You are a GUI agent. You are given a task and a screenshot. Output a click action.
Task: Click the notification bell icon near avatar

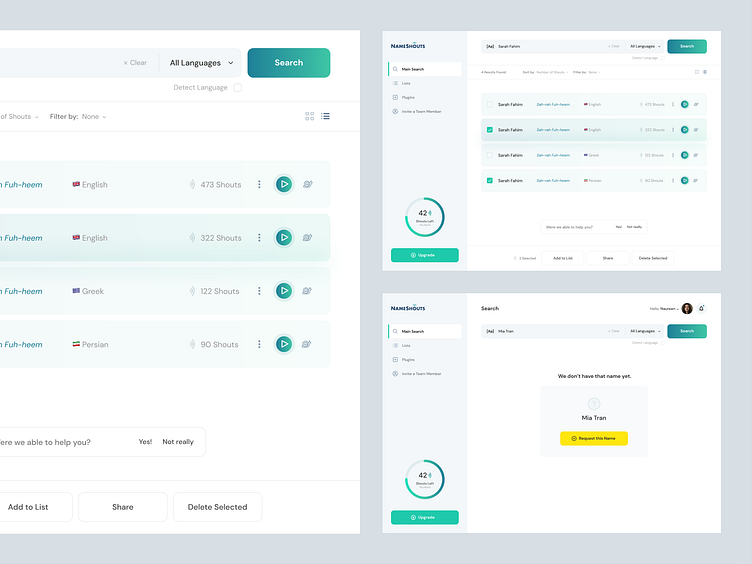(701, 308)
